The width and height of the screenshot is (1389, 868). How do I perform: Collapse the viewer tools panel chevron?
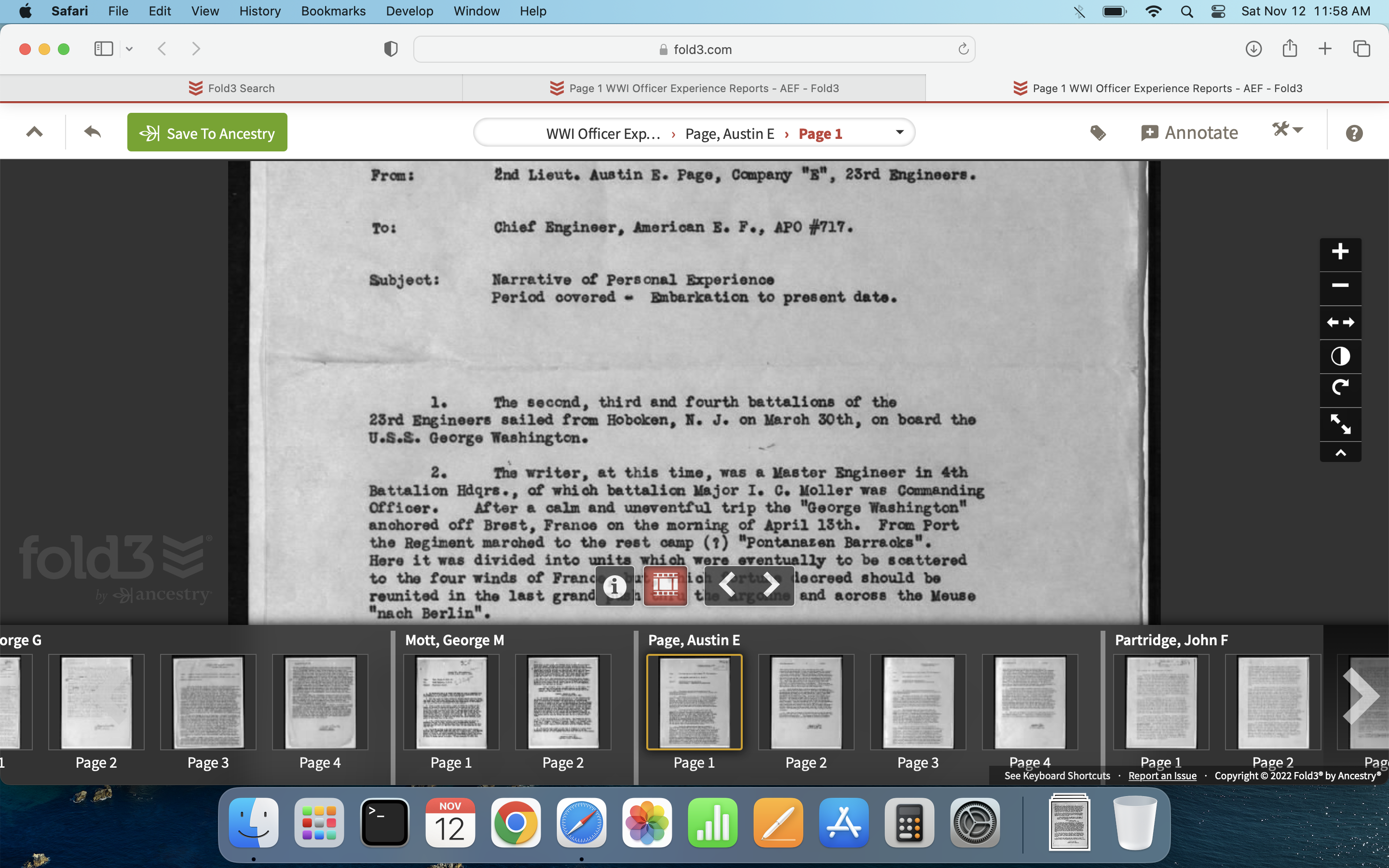[x=1340, y=453]
